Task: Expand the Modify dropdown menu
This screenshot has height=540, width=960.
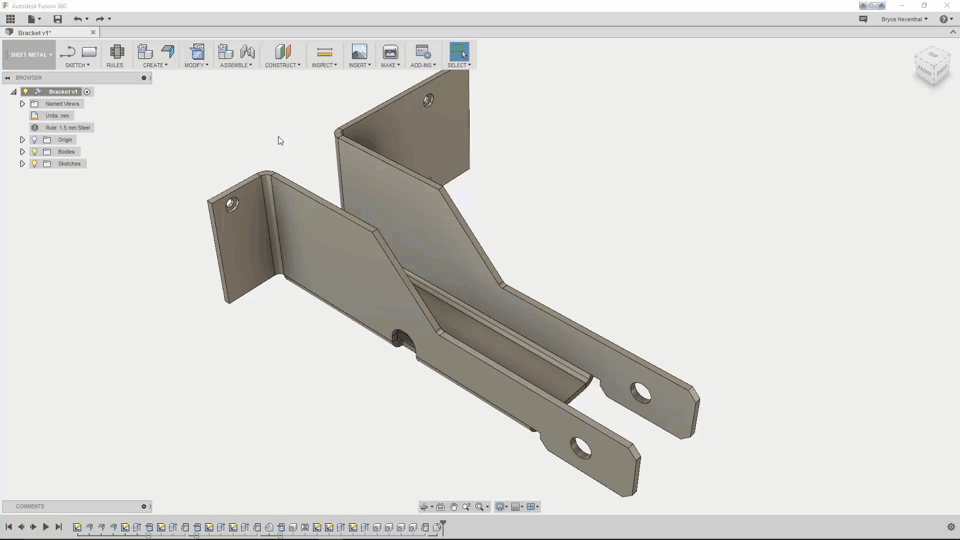Action: 196,65
